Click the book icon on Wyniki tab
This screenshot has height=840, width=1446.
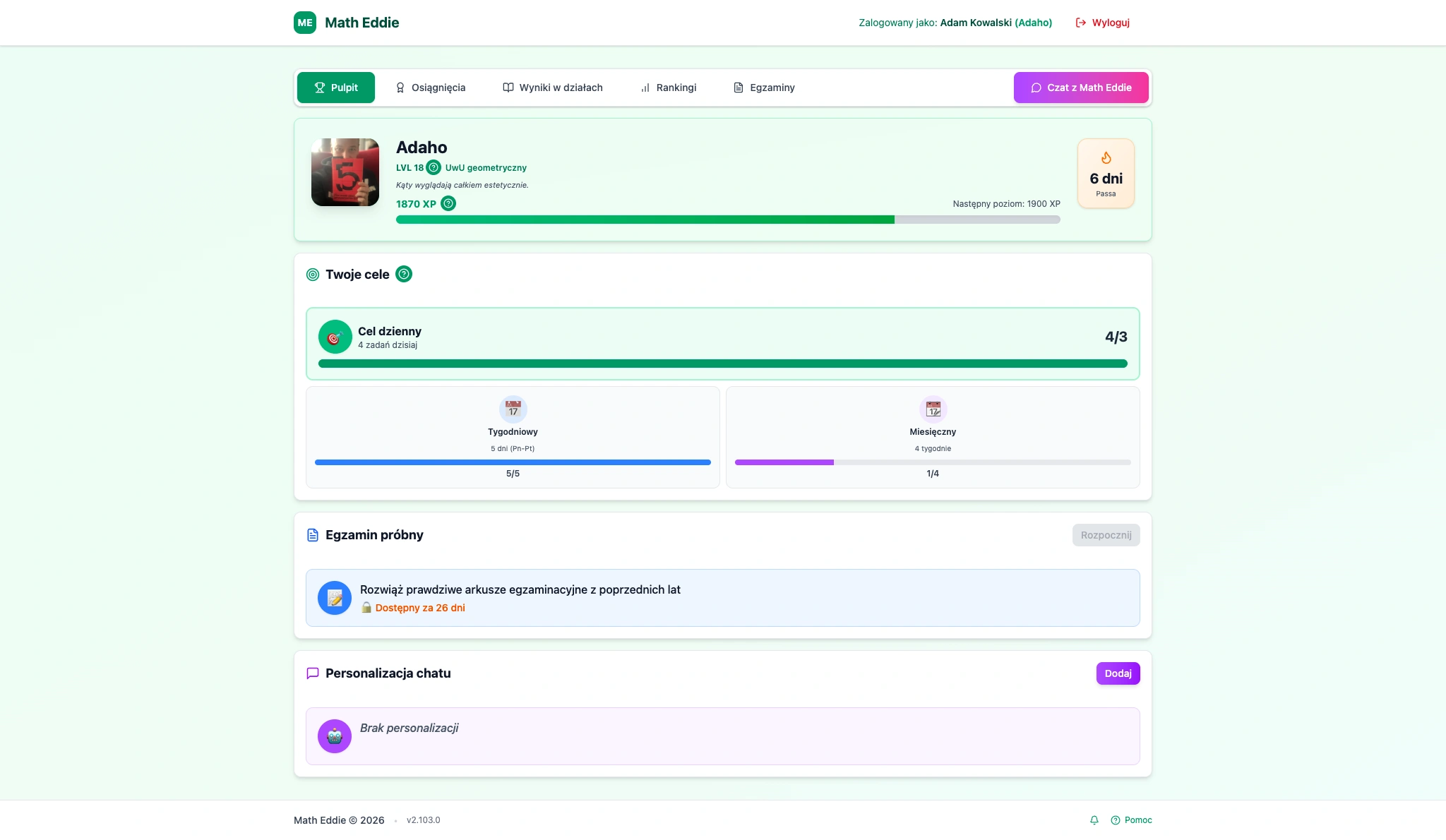point(508,88)
